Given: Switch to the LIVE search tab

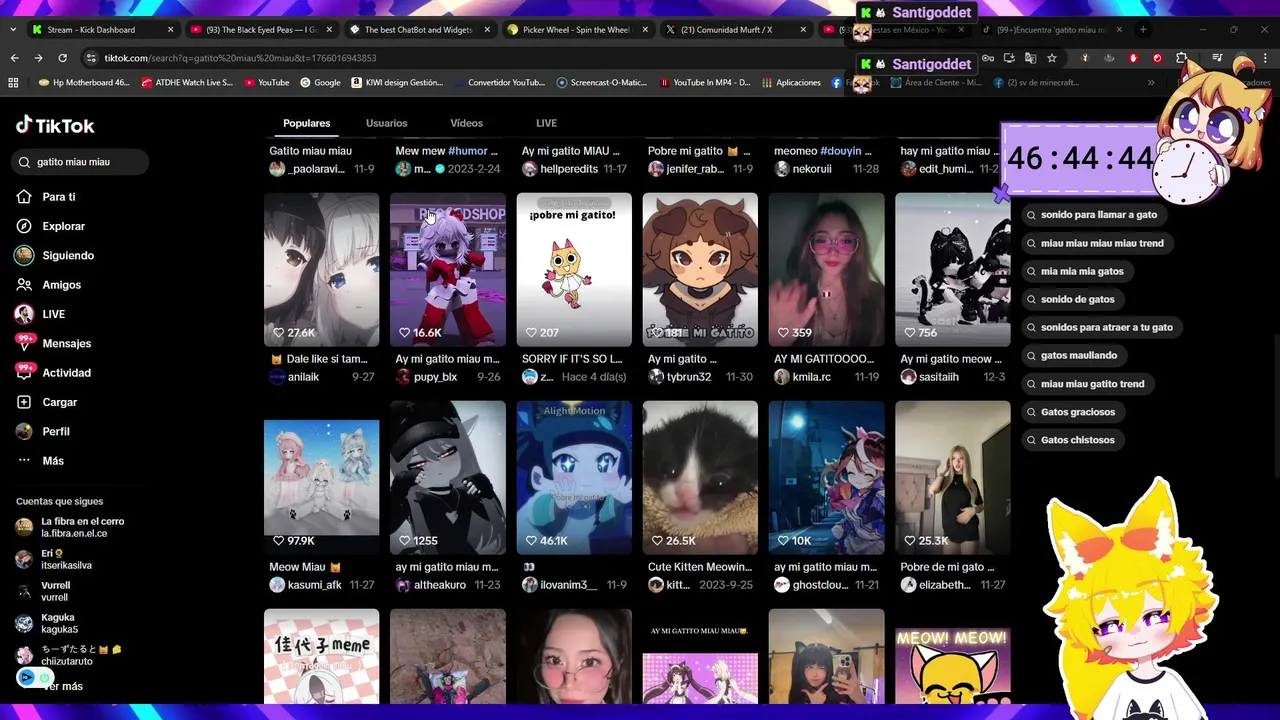Looking at the screenshot, I should click(x=546, y=123).
